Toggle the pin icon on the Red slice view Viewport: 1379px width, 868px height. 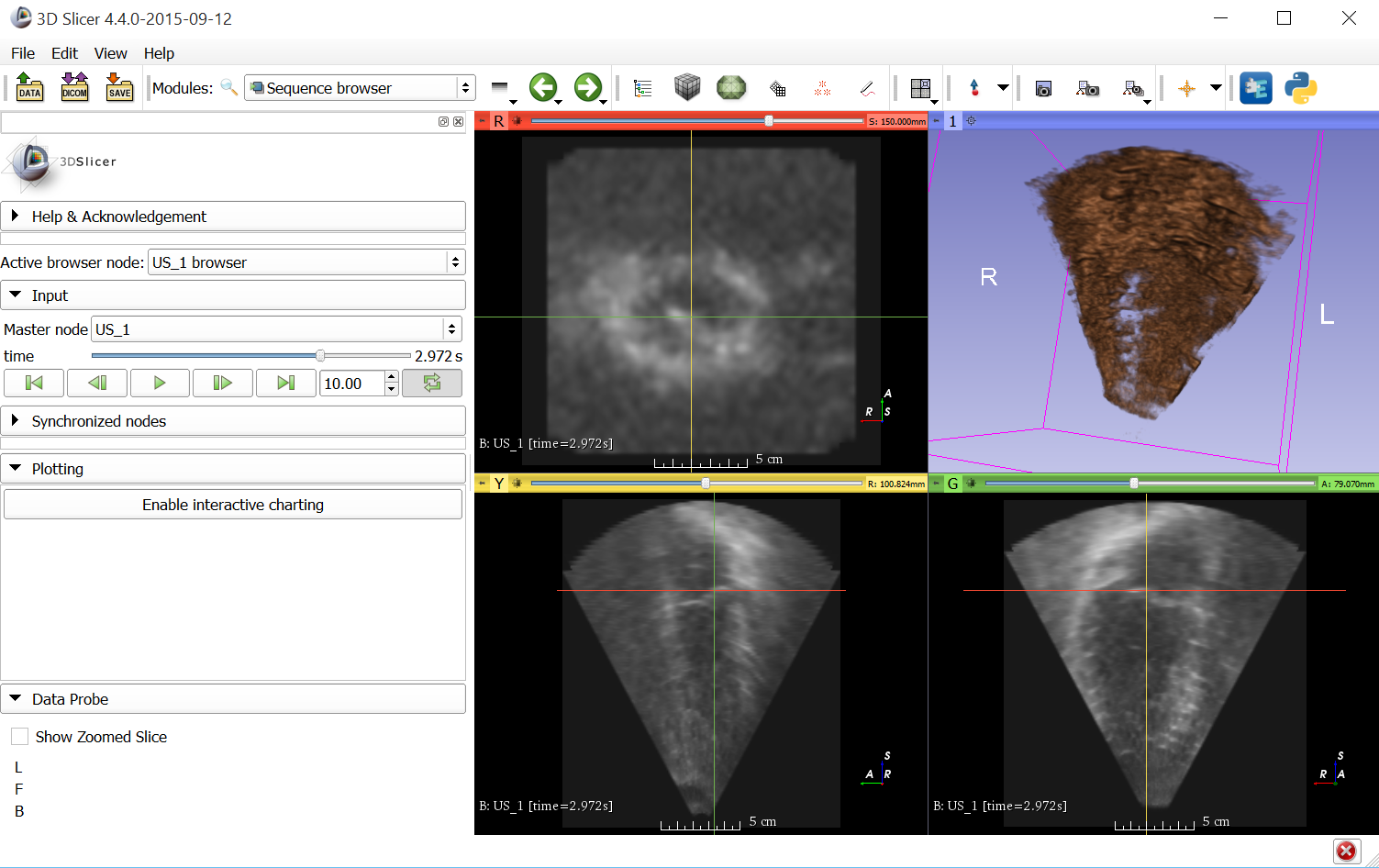(x=482, y=121)
